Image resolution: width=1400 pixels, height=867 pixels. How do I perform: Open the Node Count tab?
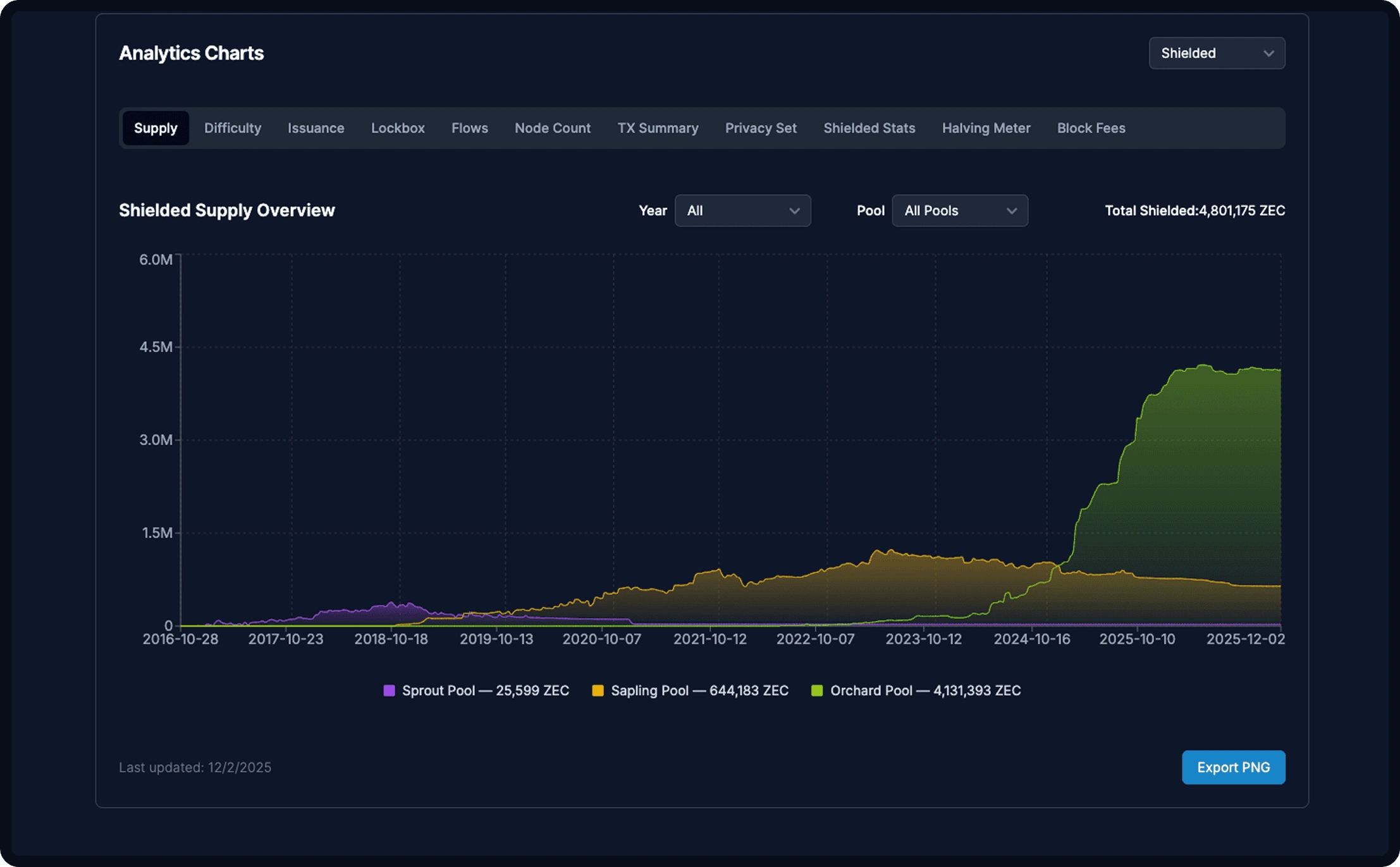click(552, 128)
